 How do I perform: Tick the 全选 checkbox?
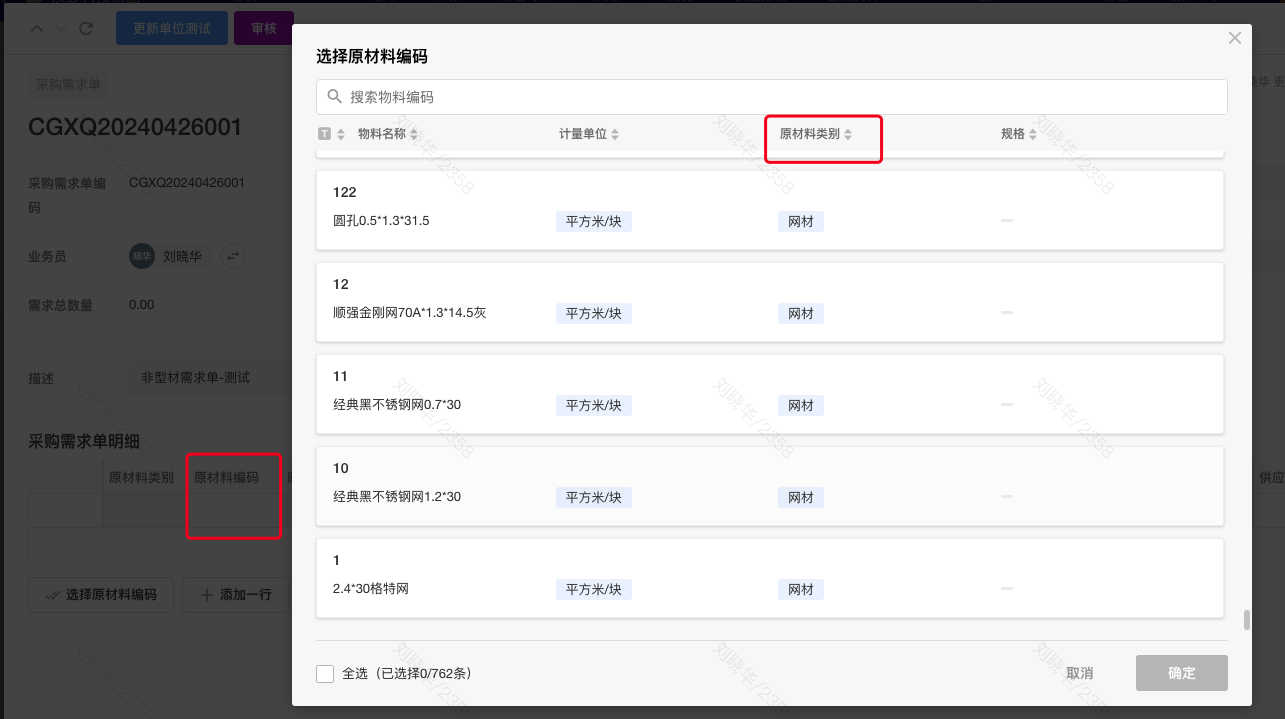click(x=325, y=674)
